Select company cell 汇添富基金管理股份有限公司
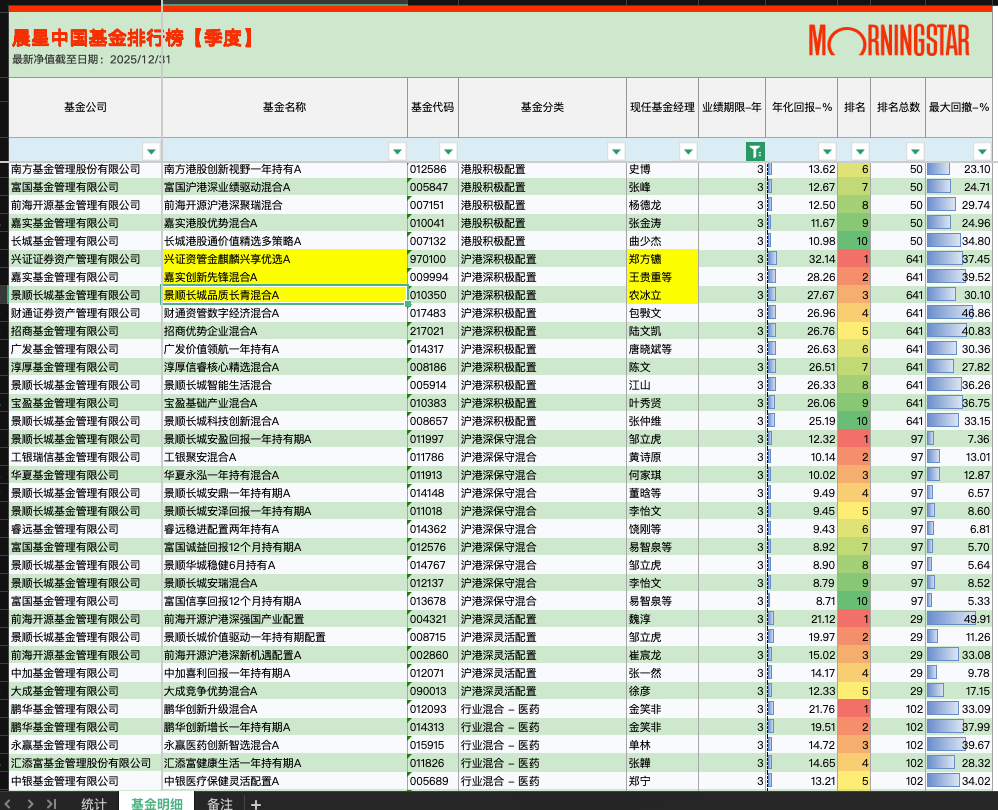998x810 pixels. pyautogui.click(x=85, y=763)
